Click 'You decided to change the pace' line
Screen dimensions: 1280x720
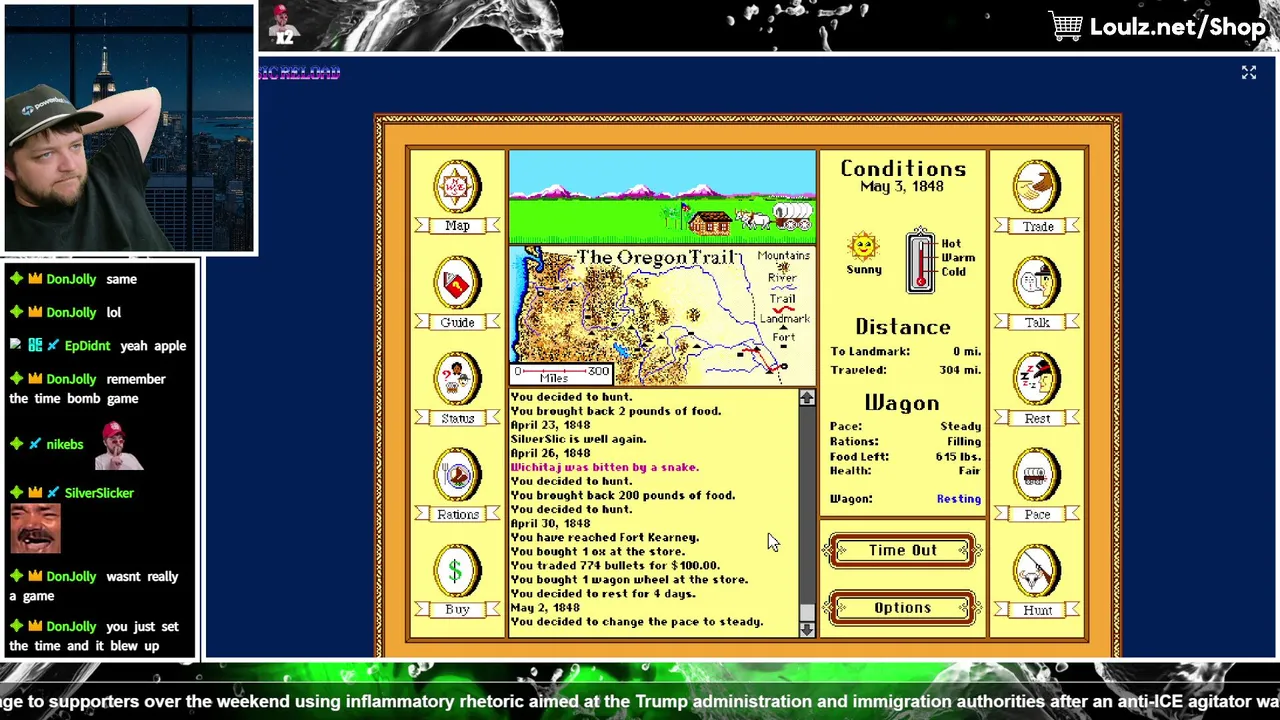(x=637, y=621)
